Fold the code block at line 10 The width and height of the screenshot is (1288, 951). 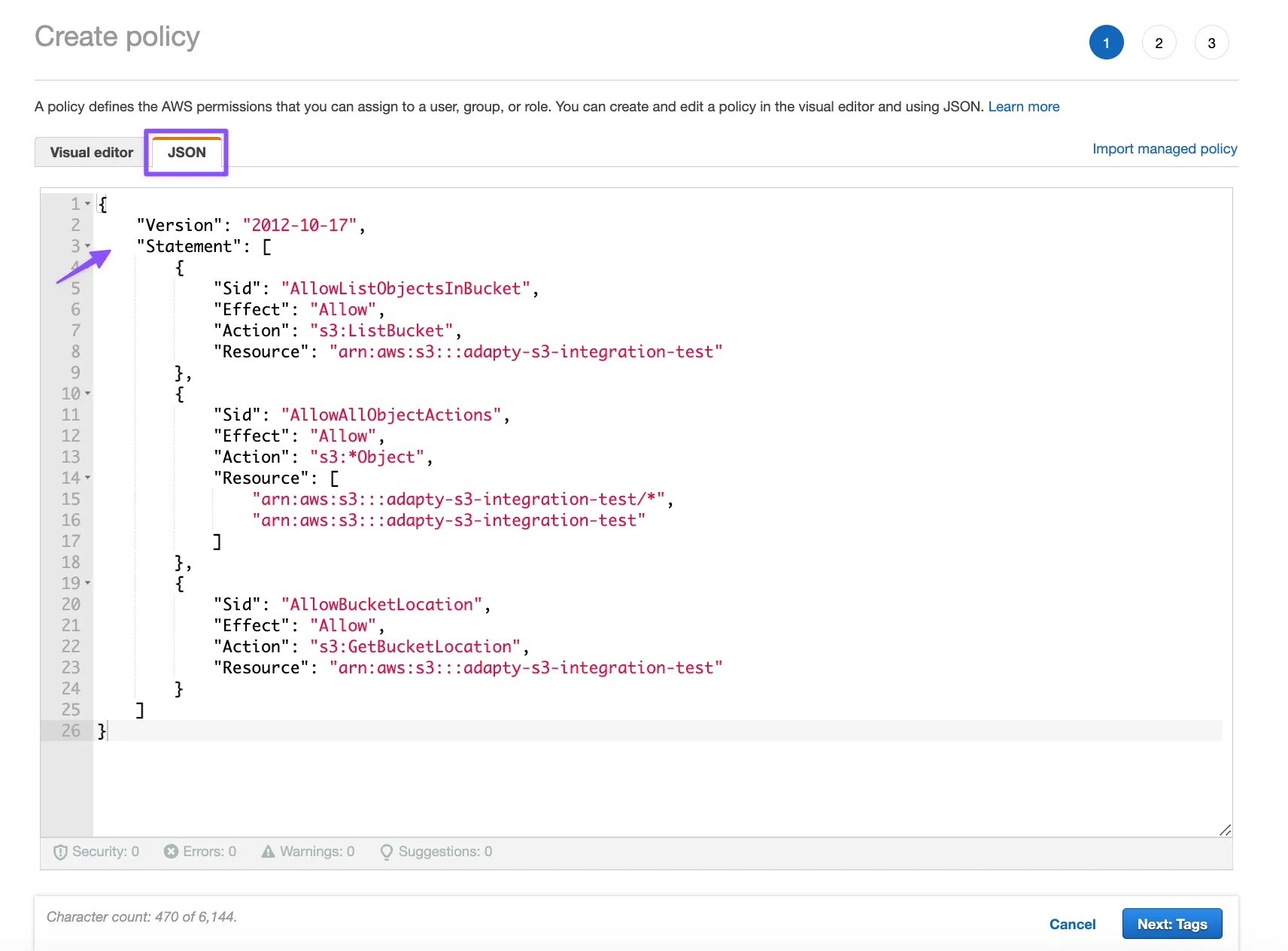click(x=88, y=393)
